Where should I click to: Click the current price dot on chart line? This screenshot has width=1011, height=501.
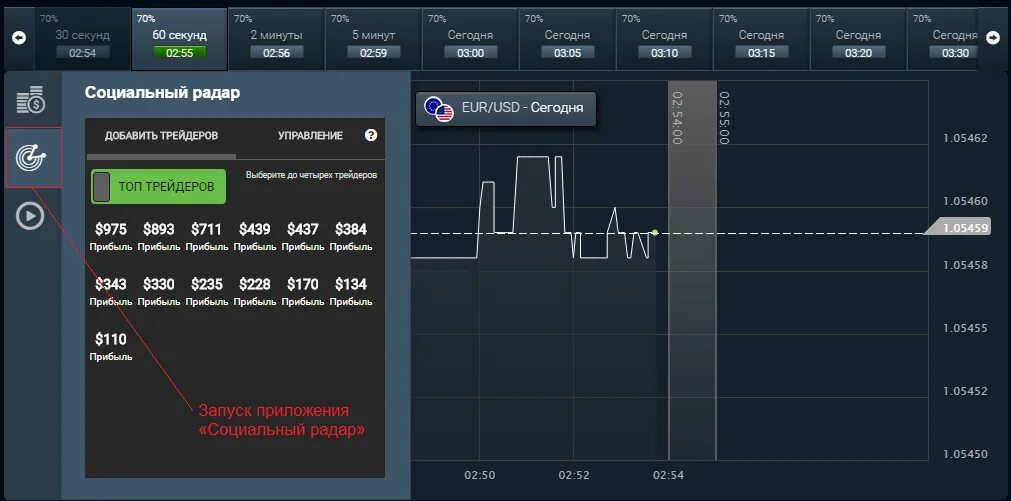pyautogui.click(x=654, y=232)
